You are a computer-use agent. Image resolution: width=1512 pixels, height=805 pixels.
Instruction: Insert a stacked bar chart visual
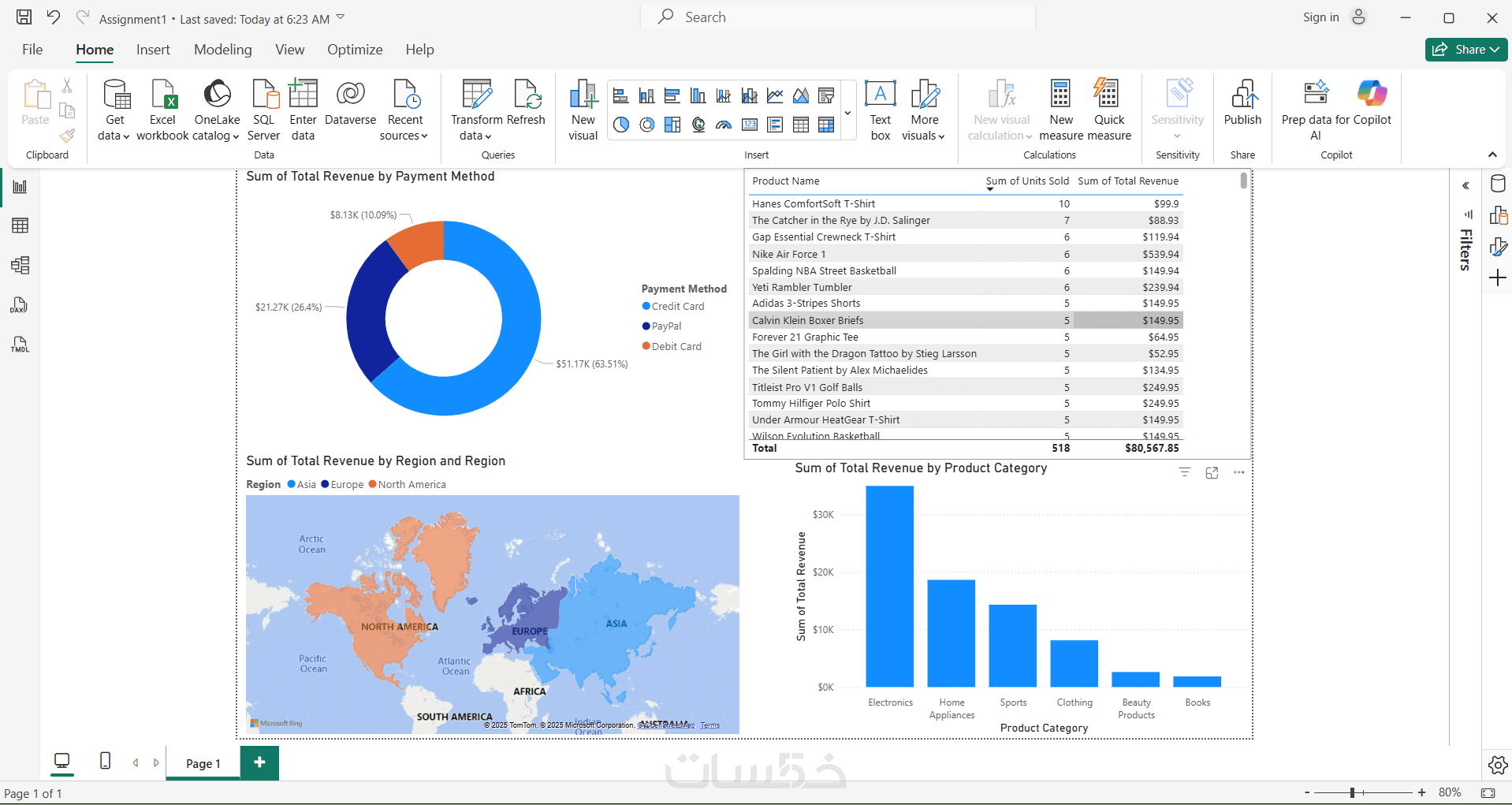click(621, 96)
